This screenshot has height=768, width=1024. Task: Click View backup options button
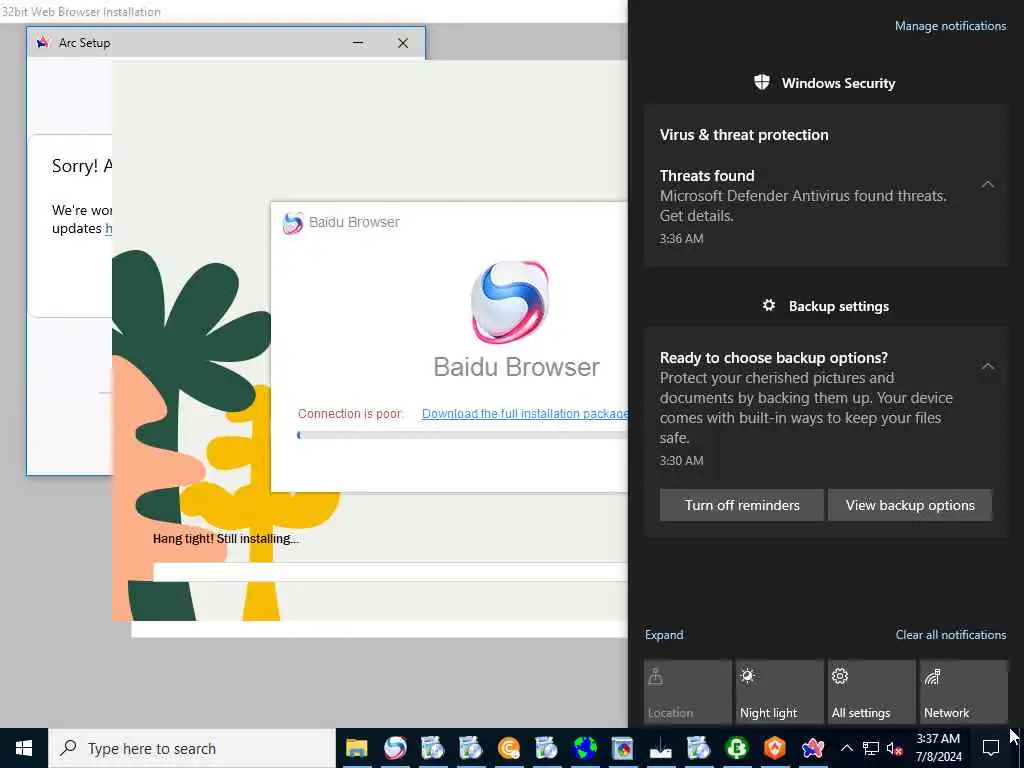pyautogui.click(x=910, y=505)
